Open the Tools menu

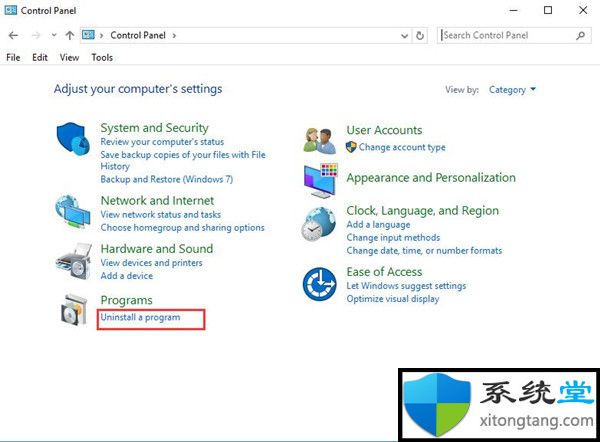coord(102,57)
